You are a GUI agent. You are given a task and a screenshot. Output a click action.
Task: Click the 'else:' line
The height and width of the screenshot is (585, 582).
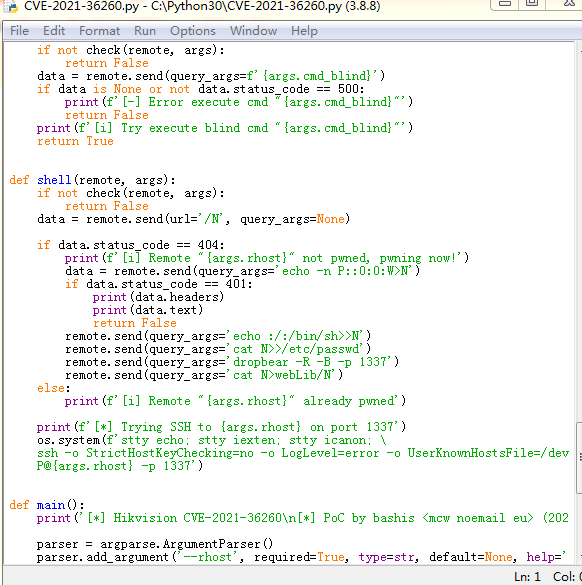tap(53, 388)
